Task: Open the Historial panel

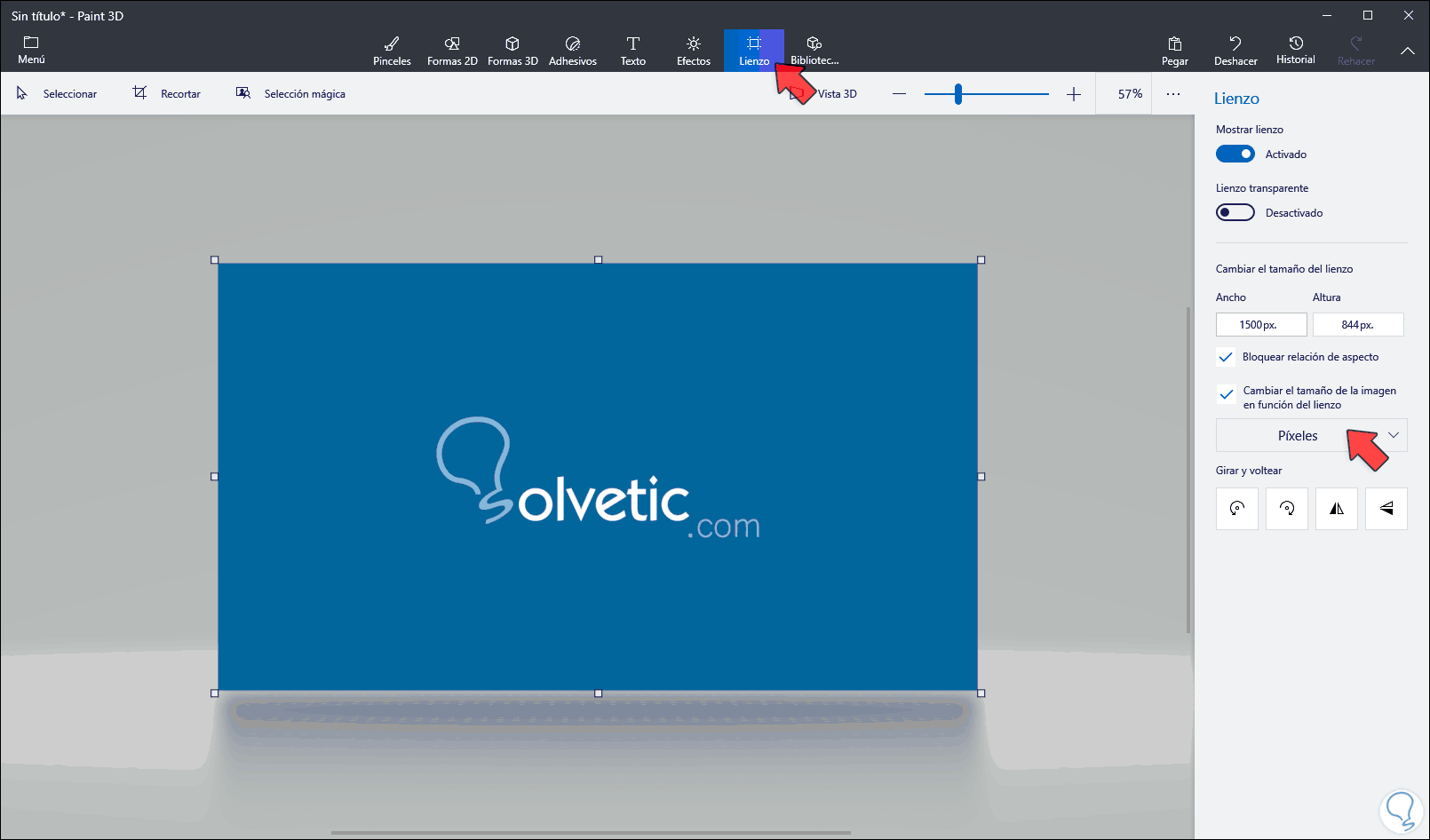Action: tap(1296, 51)
